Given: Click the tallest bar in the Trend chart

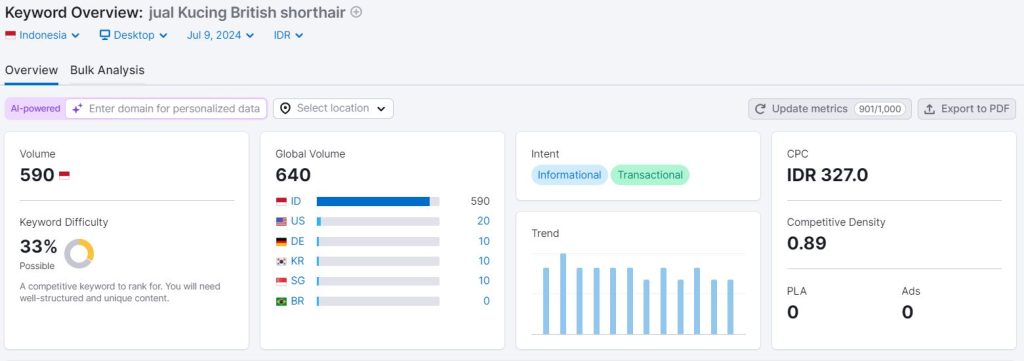Looking at the screenshot, I should pyautogui.click(x=563, y=294).
